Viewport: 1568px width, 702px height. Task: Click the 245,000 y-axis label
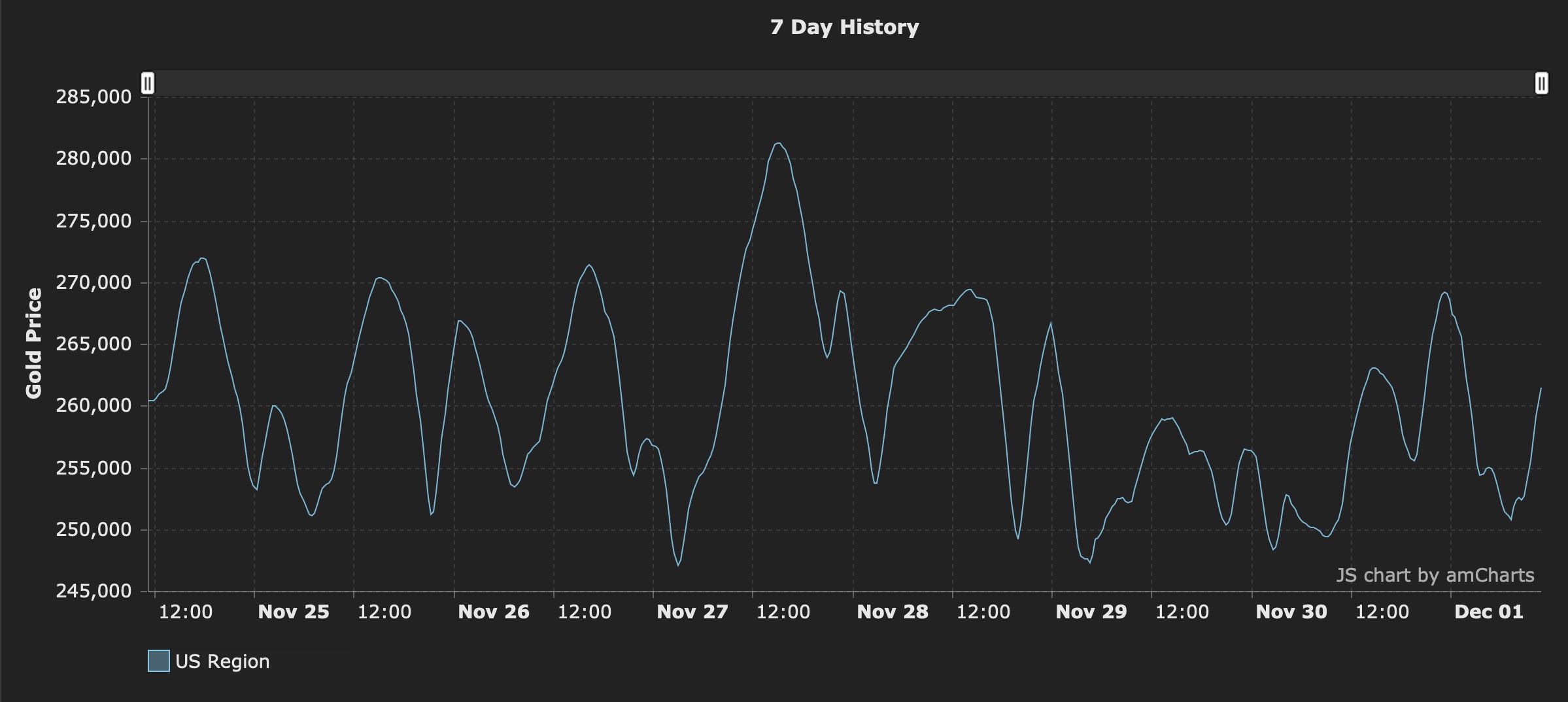(94, 591)
